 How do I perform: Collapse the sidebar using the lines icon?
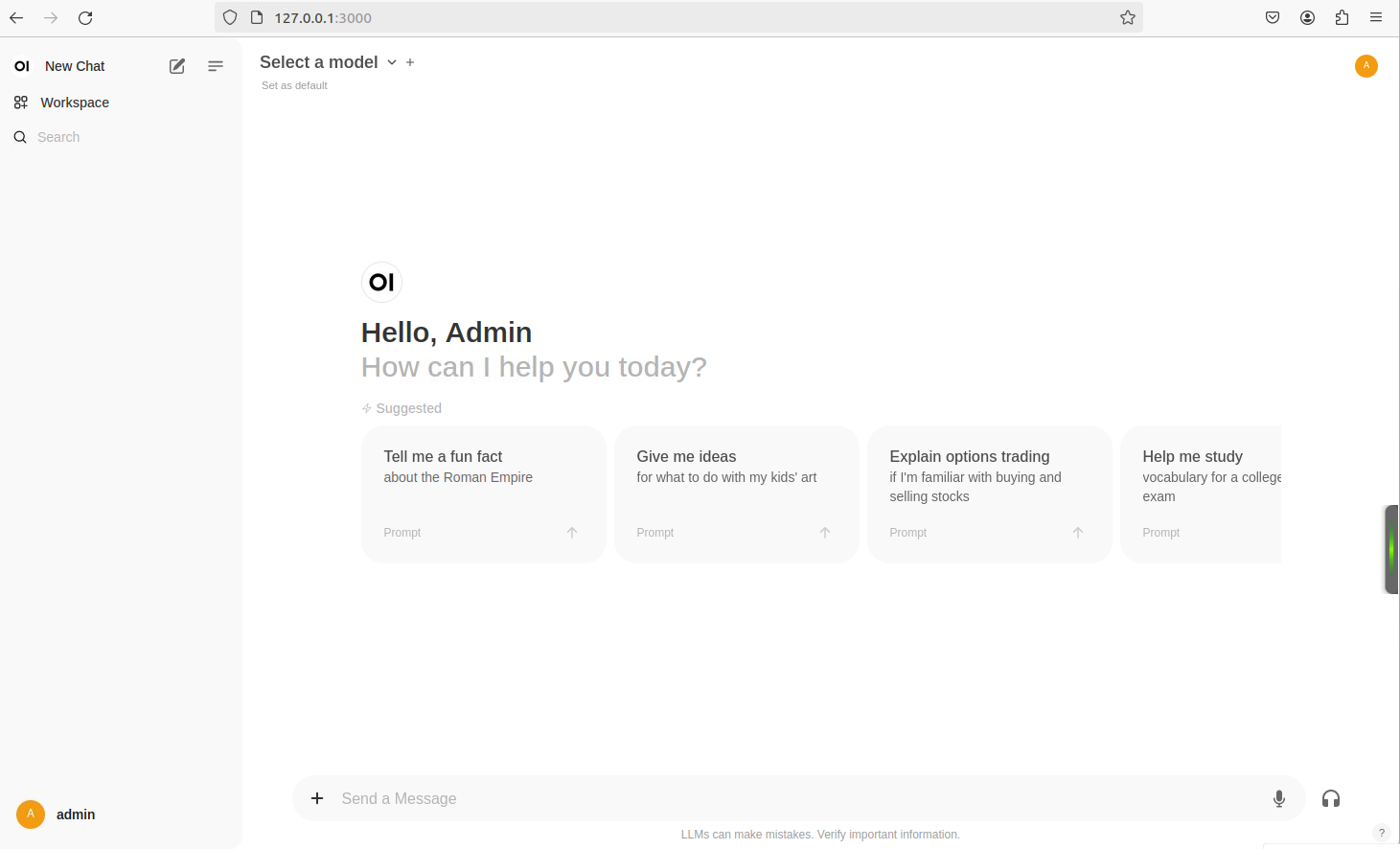(216, 66)
